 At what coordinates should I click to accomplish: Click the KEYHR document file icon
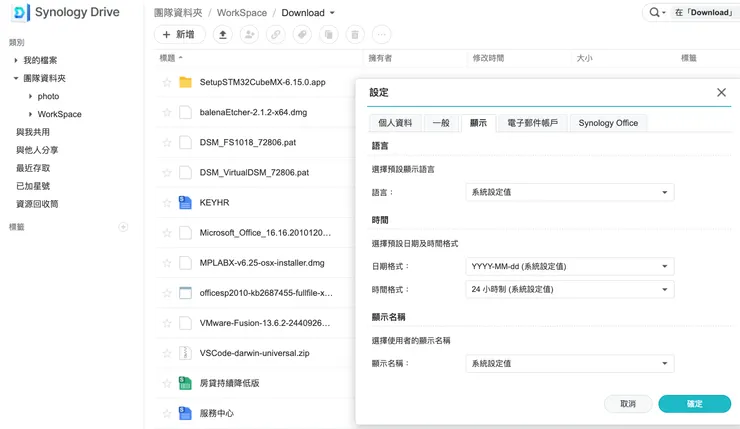[185, 202]
